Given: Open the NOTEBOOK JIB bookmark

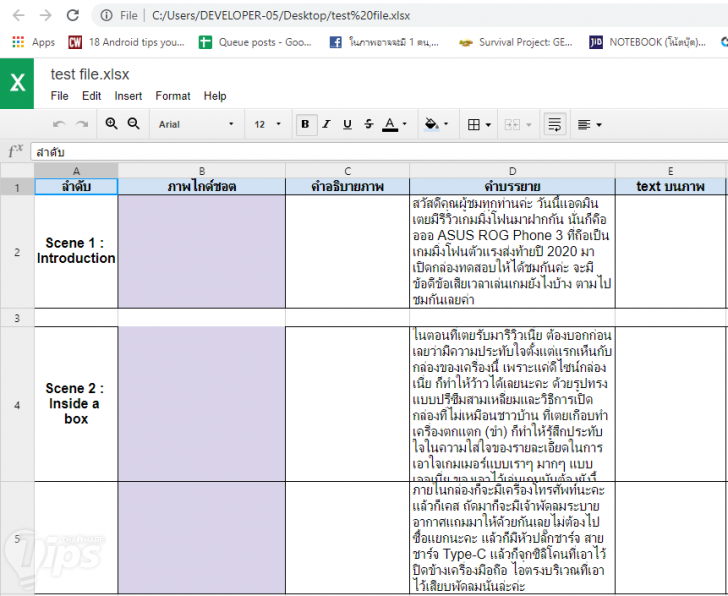Looking at the screenshot, I should point(647,42).
